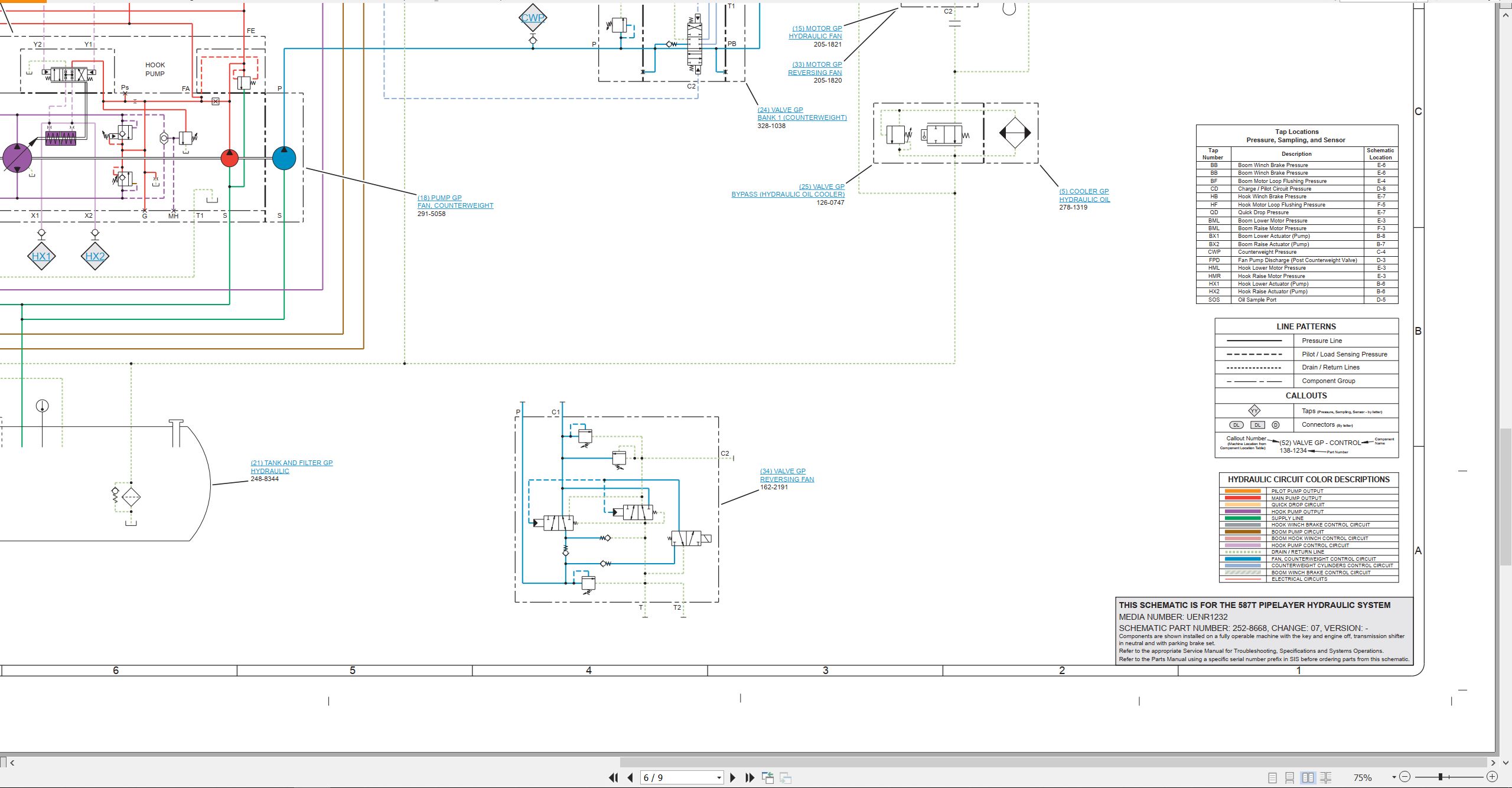This screenshot has width=1512, height=788.
Task: Click the 'Oil Sample Port' table row
Action: 1297,300
